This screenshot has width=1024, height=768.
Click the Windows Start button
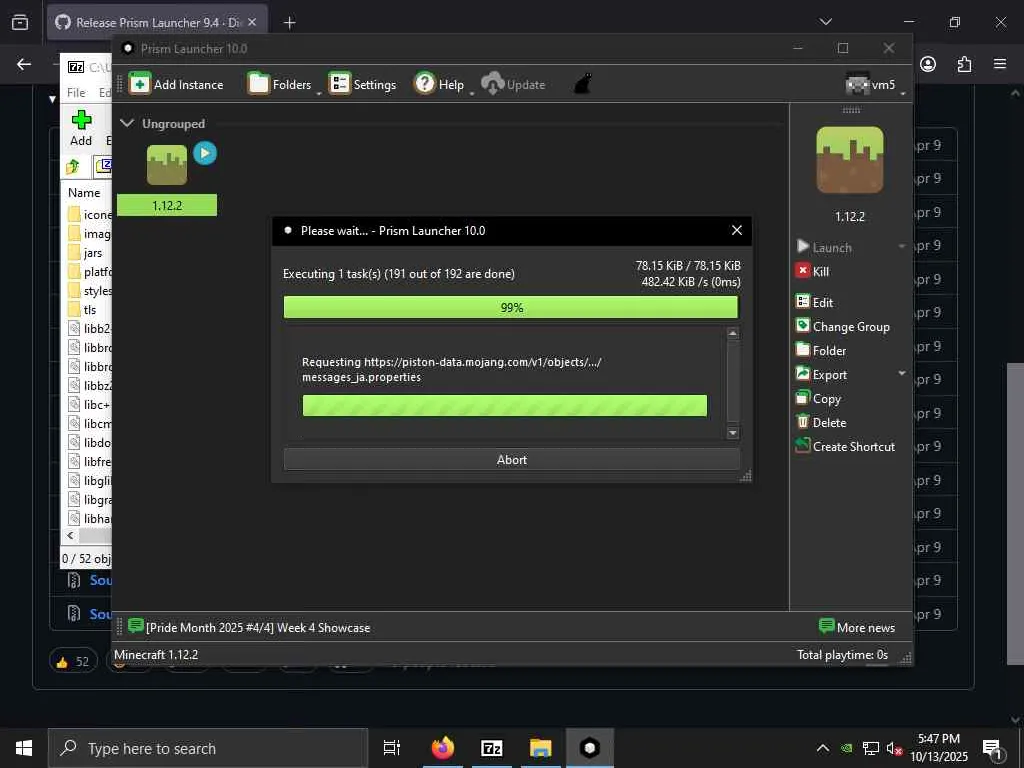(24, 748)
